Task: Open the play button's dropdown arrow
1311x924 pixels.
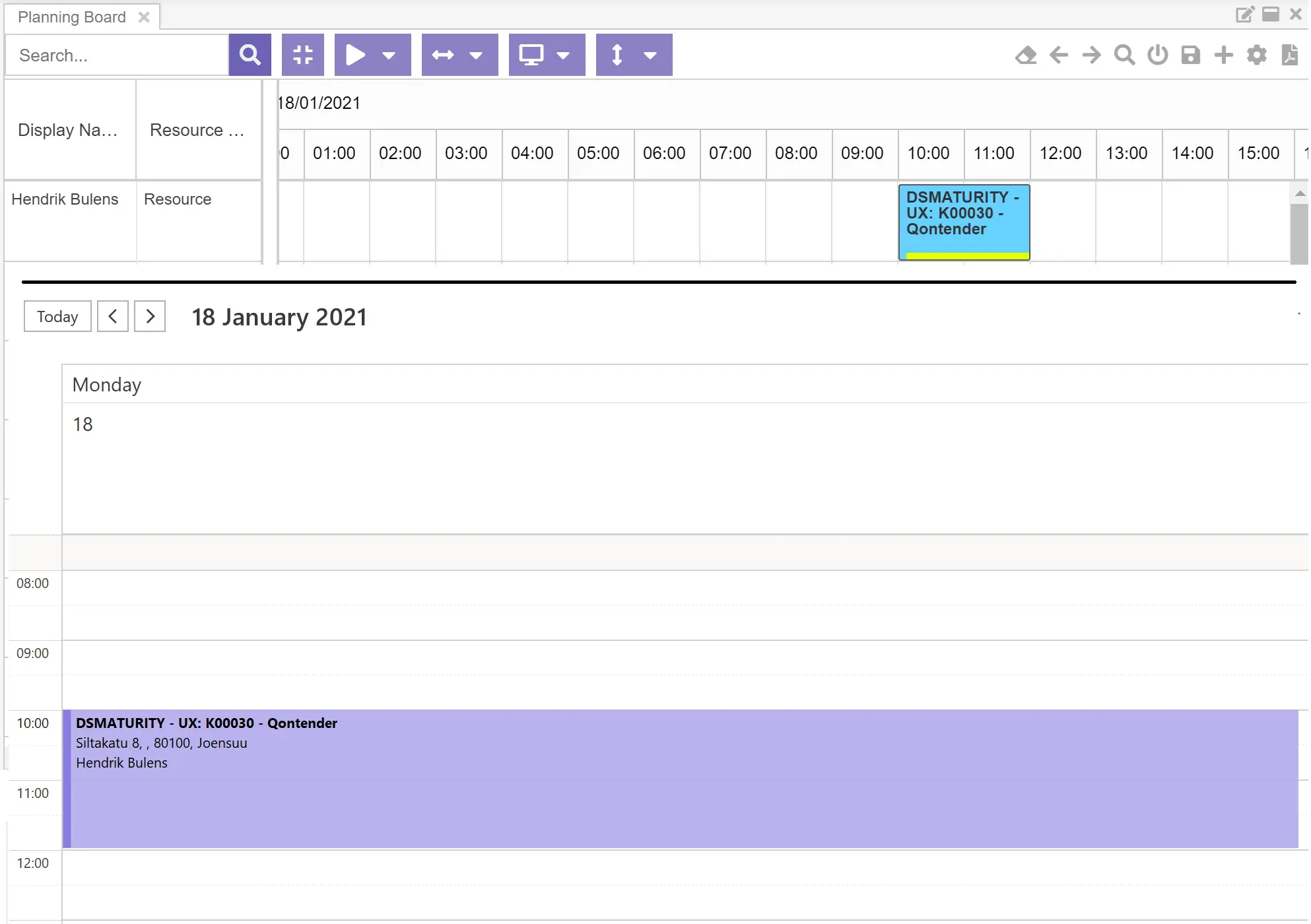Action: (389, 55)
